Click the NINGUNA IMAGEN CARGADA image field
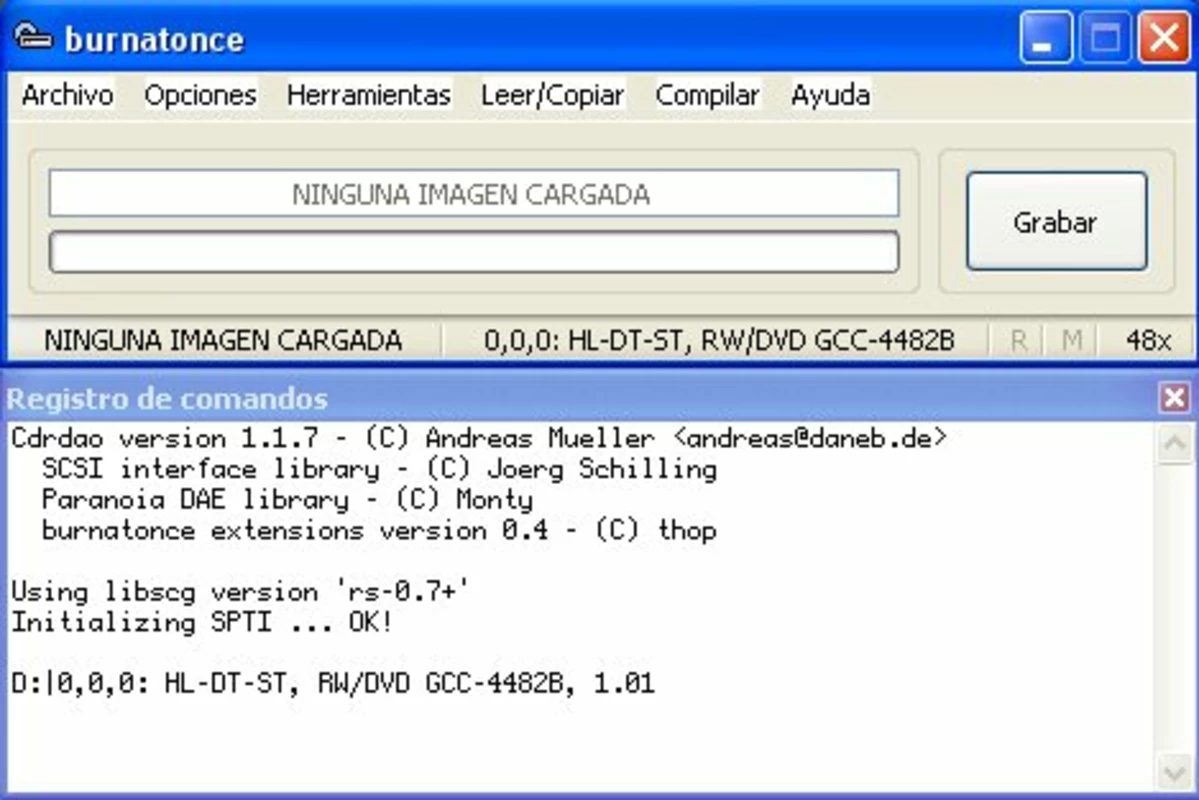Screen dimensions: 1199x800 473,193
